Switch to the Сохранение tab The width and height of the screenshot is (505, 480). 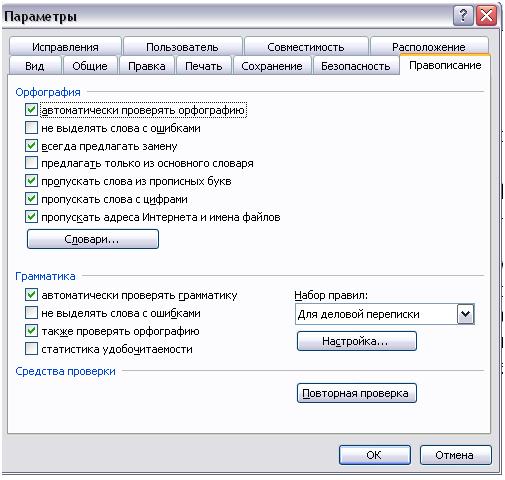pyautogui.click(x=272, y=66)
